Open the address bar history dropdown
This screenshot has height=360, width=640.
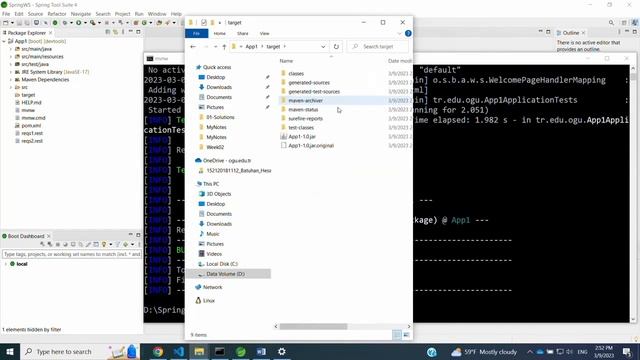(x=323, y=47)
